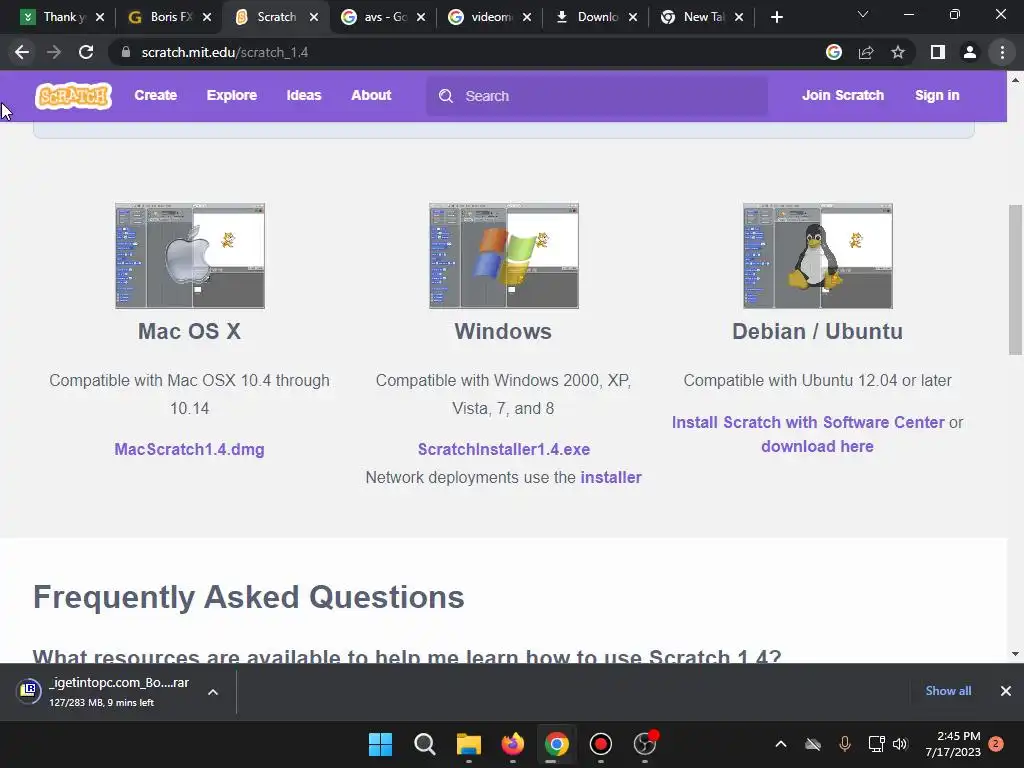Go back with browser back arrow

click(x=22, y=52)
